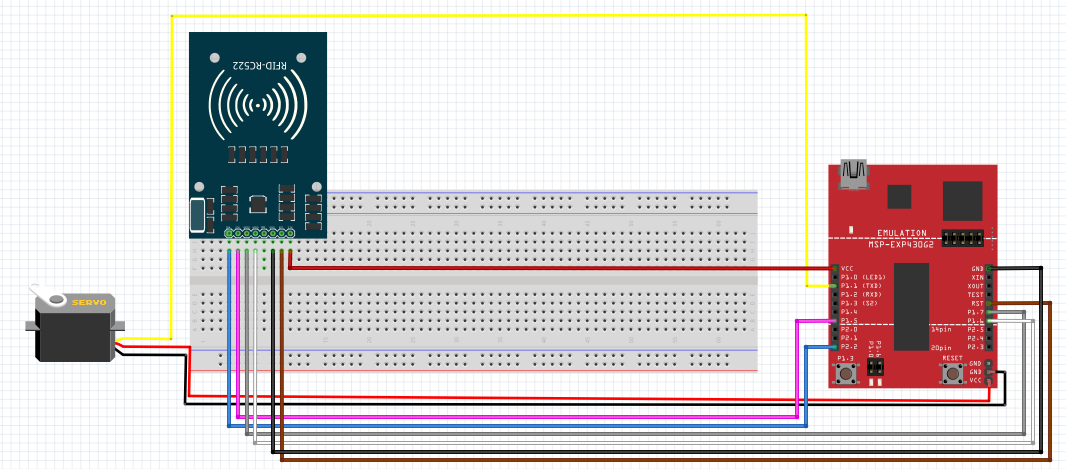Select the blue wire to P2.2
The height and width of the screenshot is (469, 1066).
tap(517, 426)
